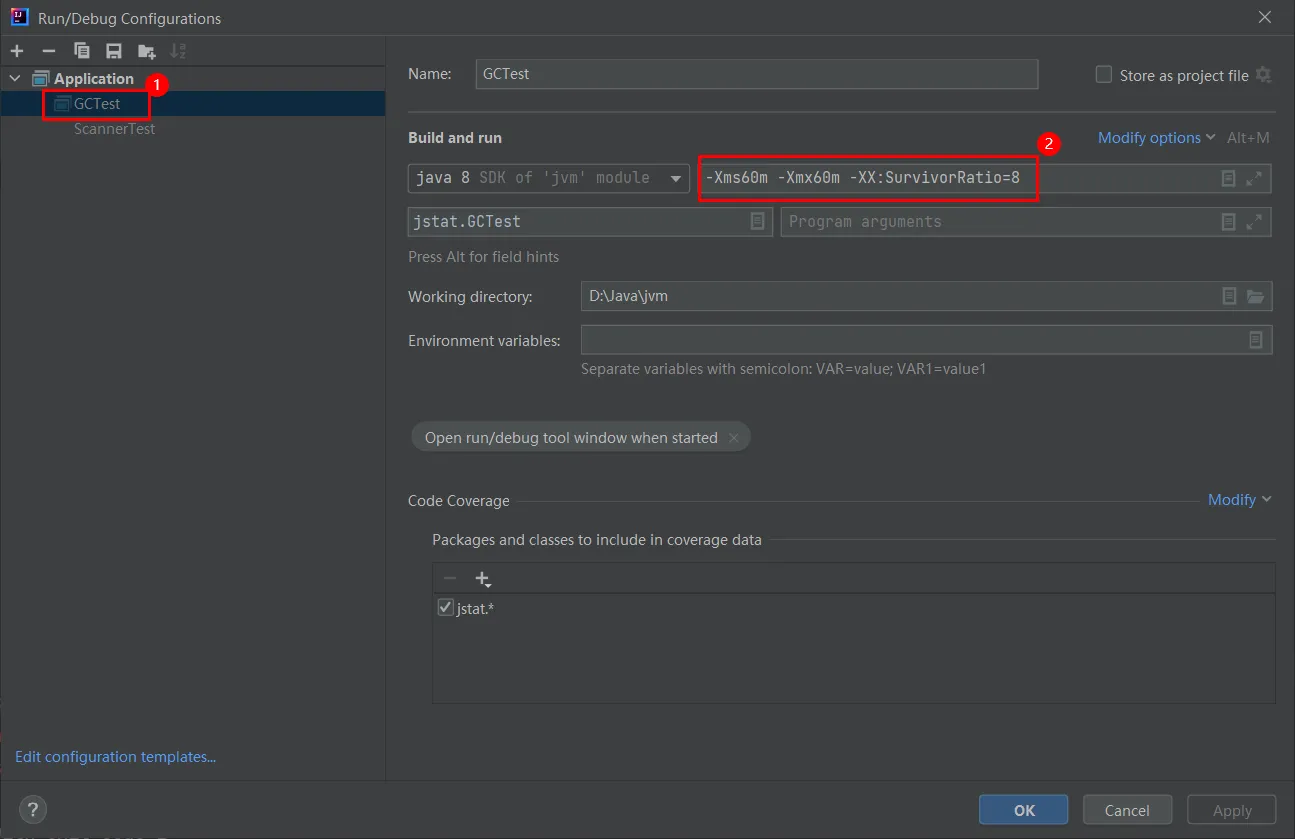Click the Create new folder icon

(x=147, y=51)
